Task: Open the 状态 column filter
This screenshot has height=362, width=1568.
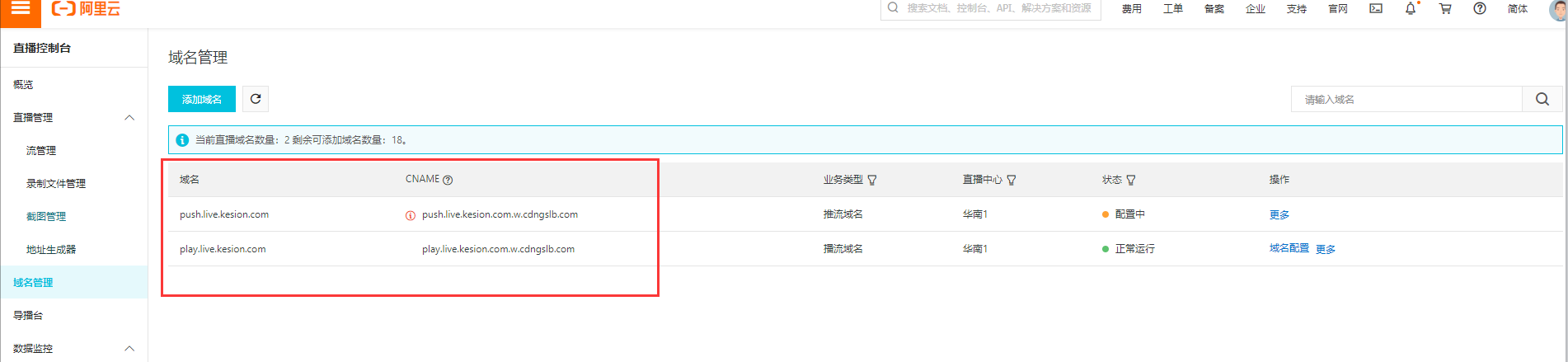Action: [1131, 180]
